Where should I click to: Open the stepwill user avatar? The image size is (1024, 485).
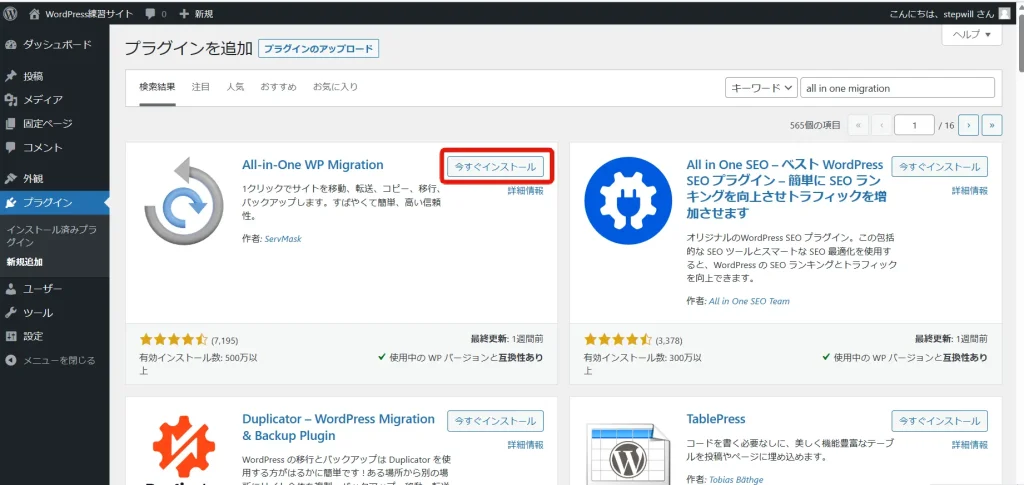coord(1004,13)
